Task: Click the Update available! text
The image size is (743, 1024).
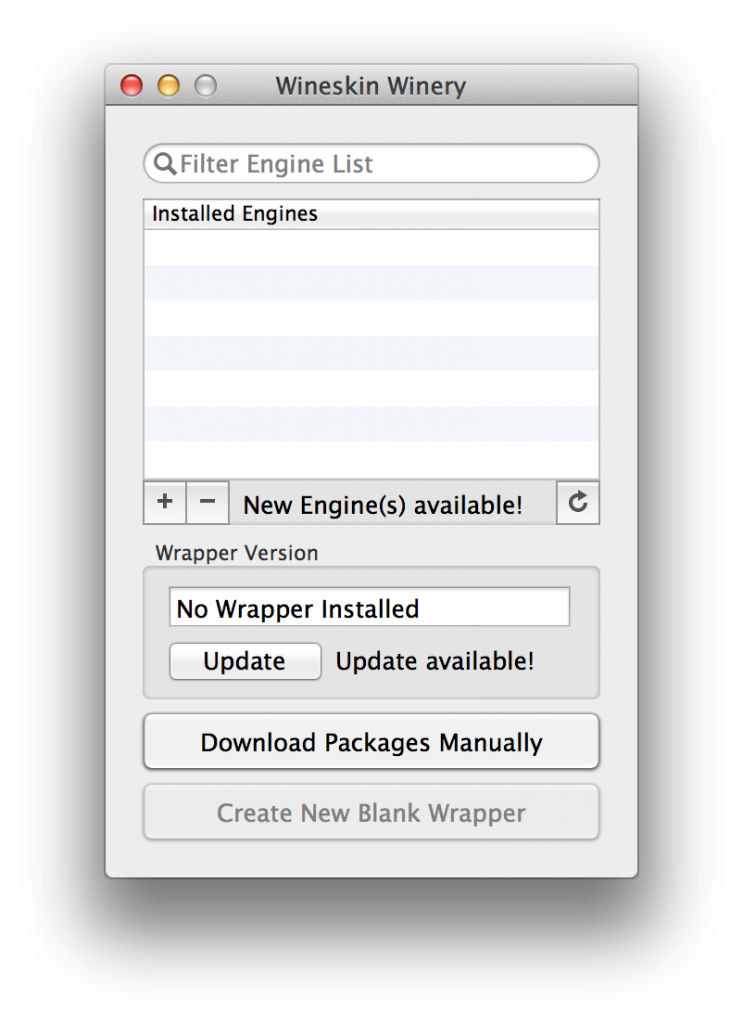Action: pyautogui.click(x=435, y=661)
